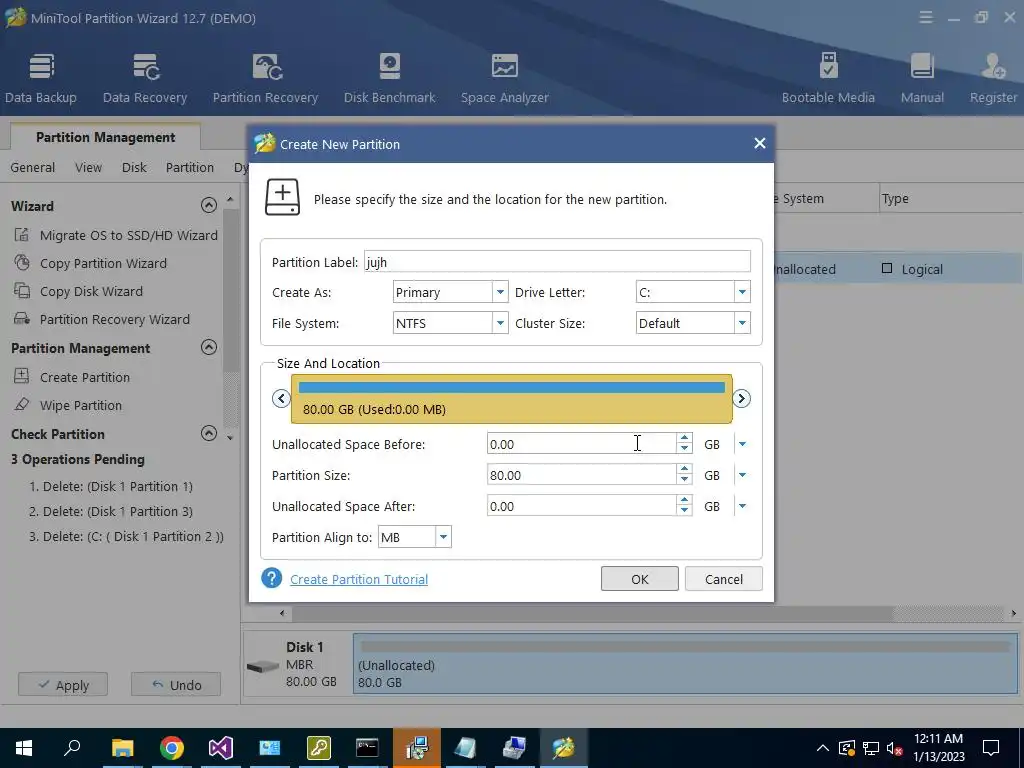
Task: Click the Partition Label text field
Action: 557,261
